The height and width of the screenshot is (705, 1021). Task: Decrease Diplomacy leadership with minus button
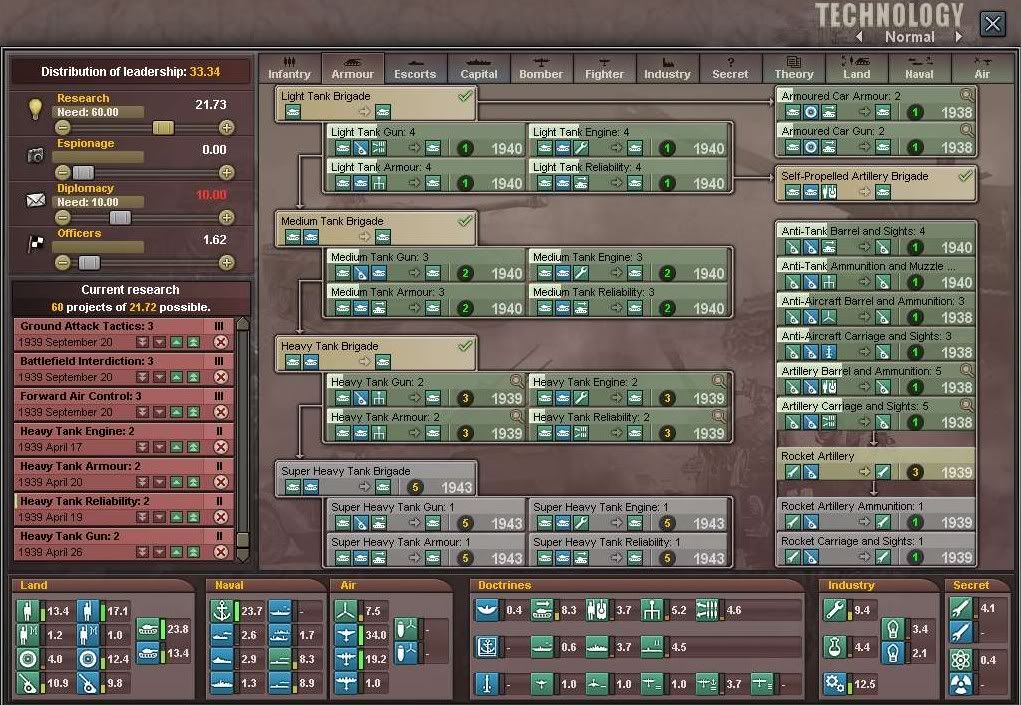point(63,217)
